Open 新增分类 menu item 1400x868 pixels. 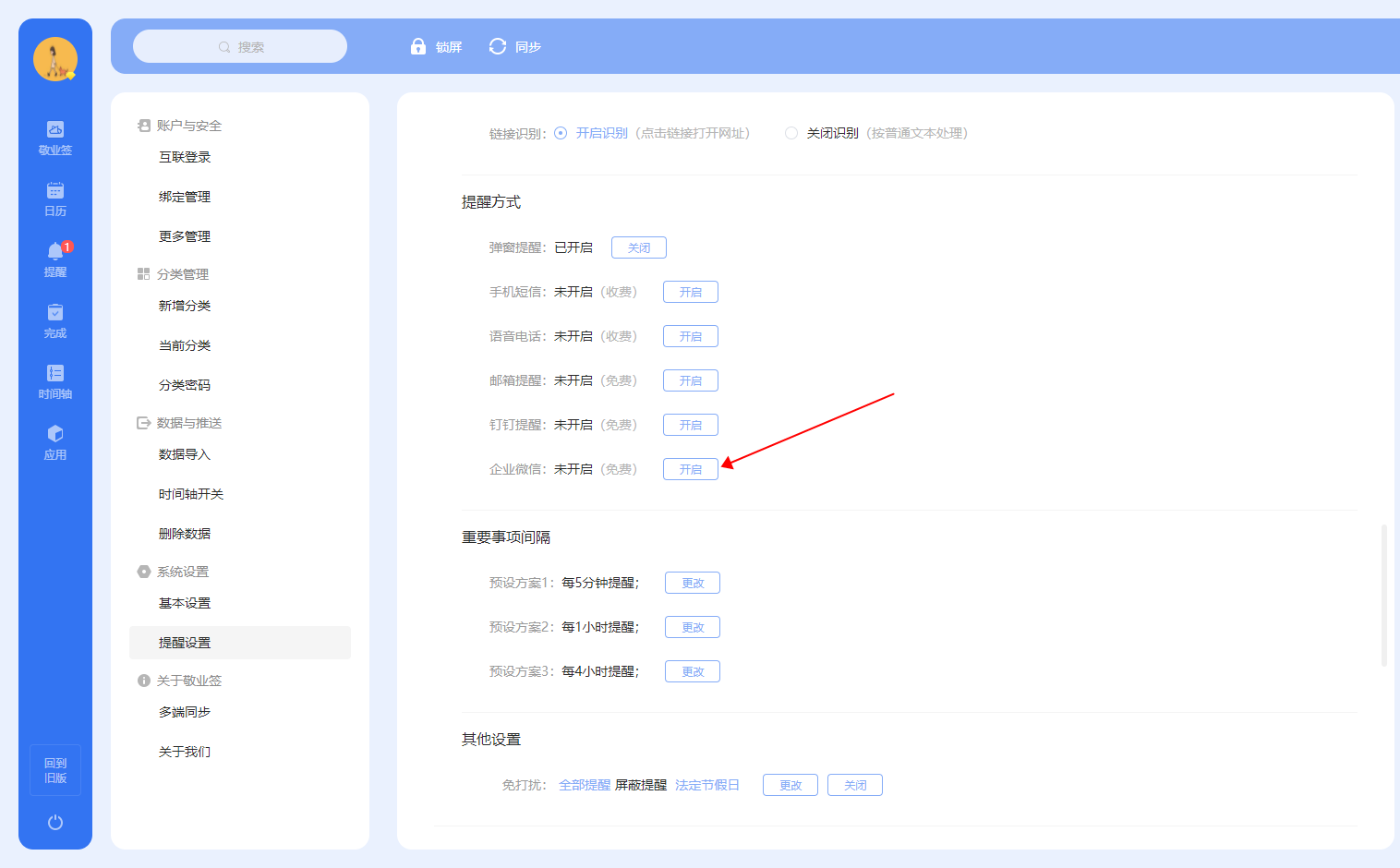[185, 306]
